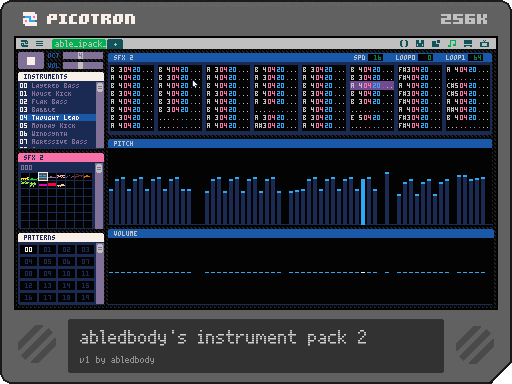Open the hamburger app menu

(x=39, y=44)
